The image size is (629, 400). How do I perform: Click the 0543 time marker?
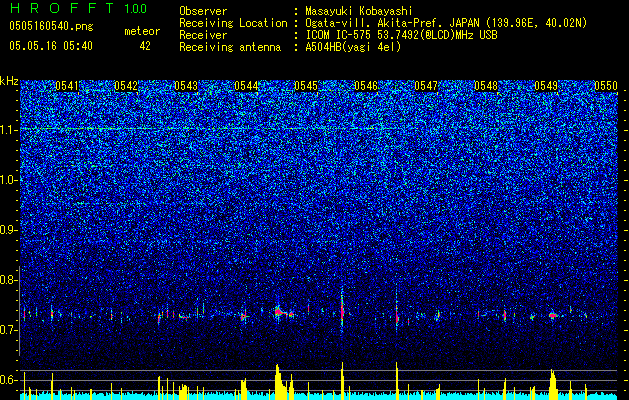(x=186, y=86)
